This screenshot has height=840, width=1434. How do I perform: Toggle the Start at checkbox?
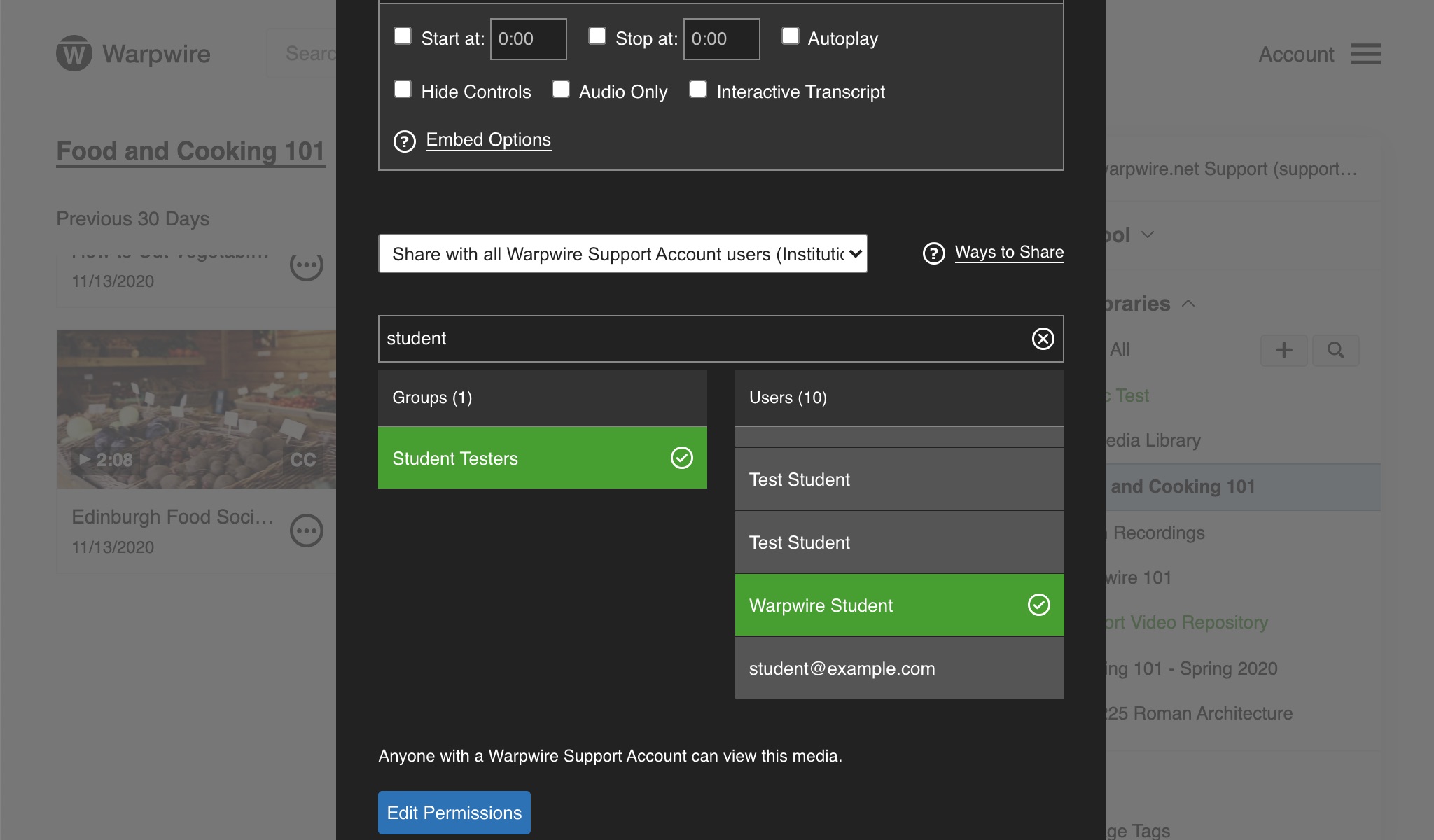(x=402, y=34)
